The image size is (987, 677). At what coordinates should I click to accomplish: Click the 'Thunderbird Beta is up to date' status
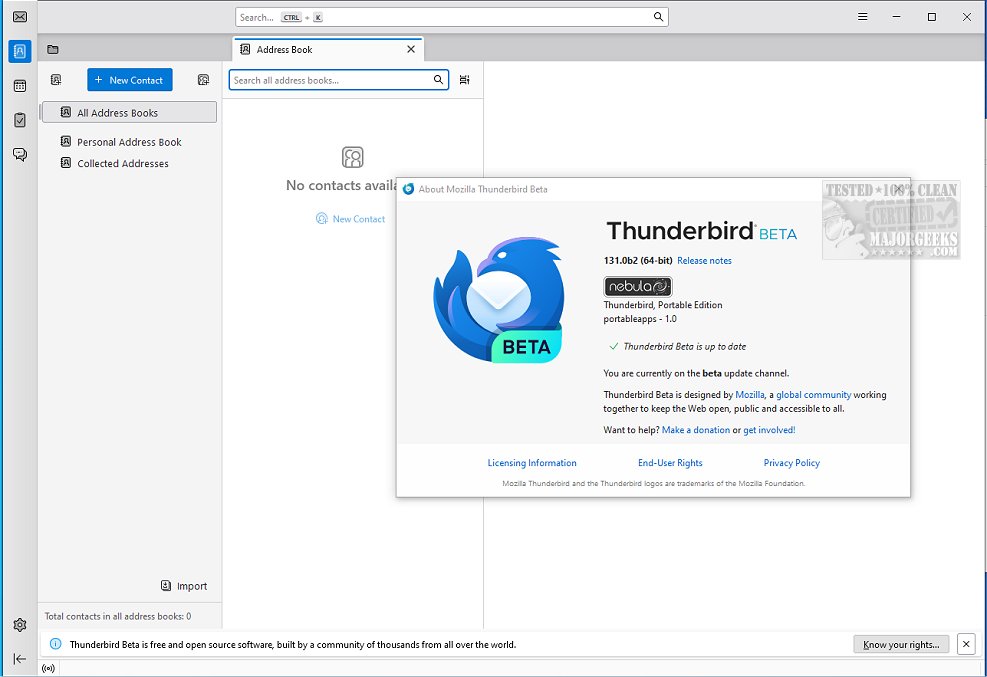click(x=677, y=347)
